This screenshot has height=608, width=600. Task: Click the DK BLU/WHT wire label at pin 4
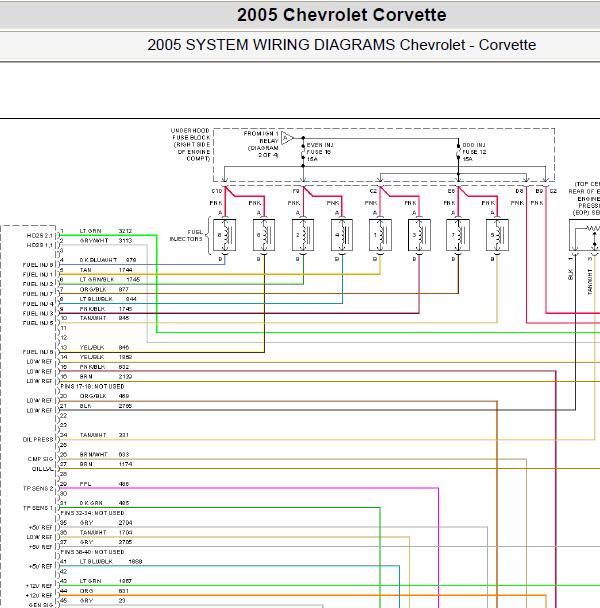pos(108,260)
